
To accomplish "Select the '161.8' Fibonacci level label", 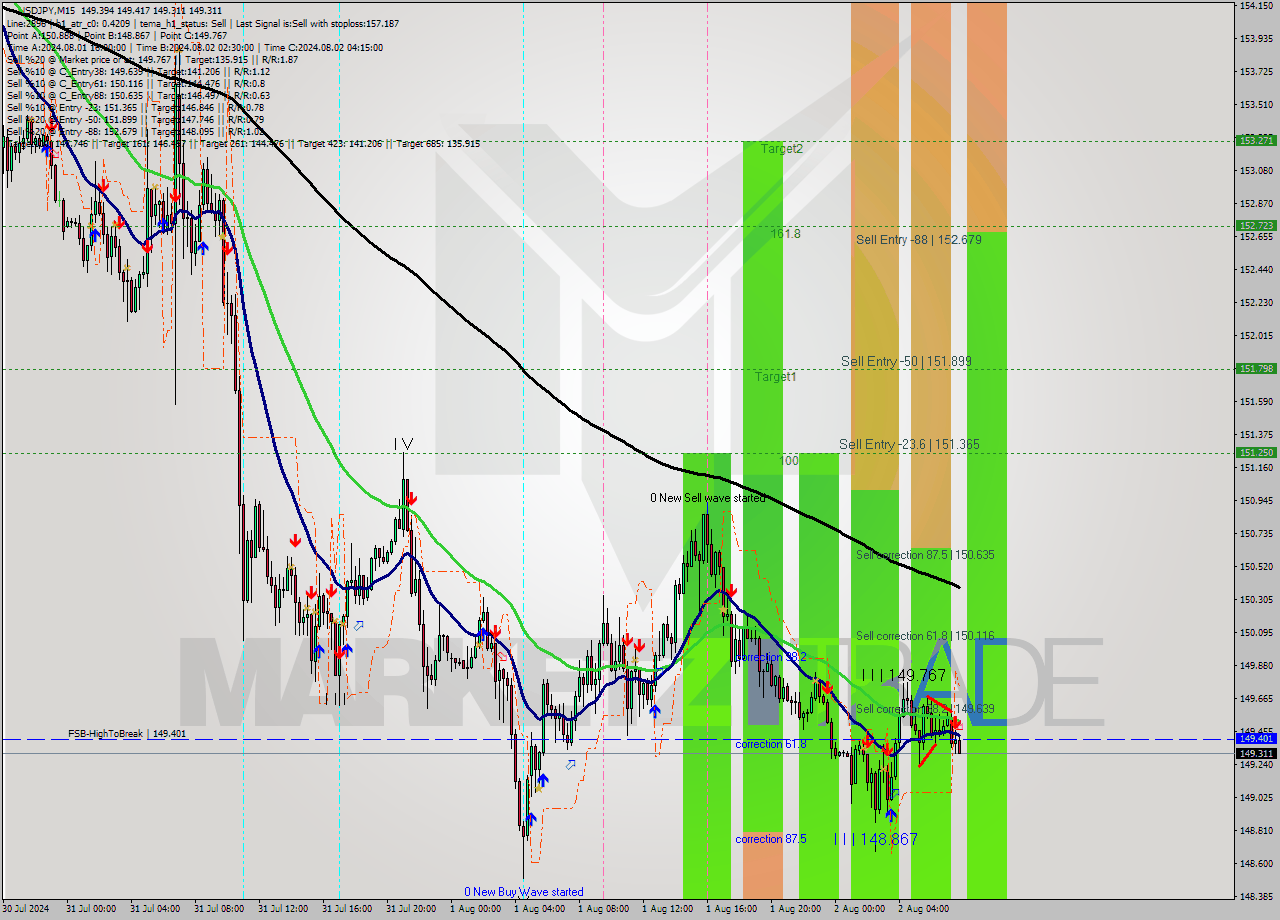I will 786,233.
